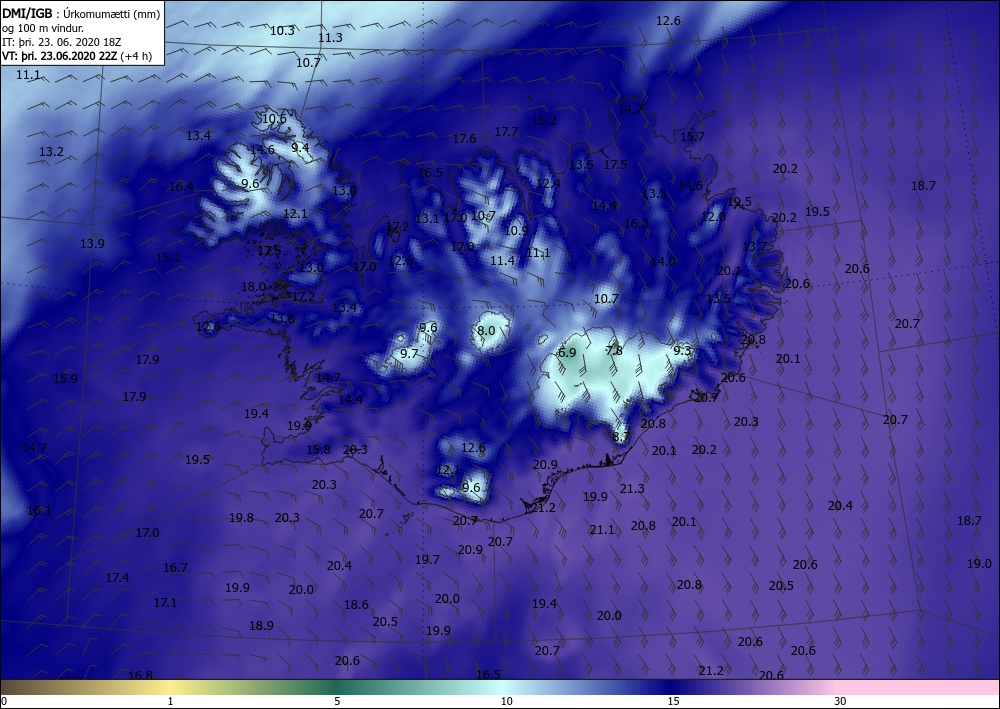
Task: Click the map value 10.6
Action: point(274,119)
